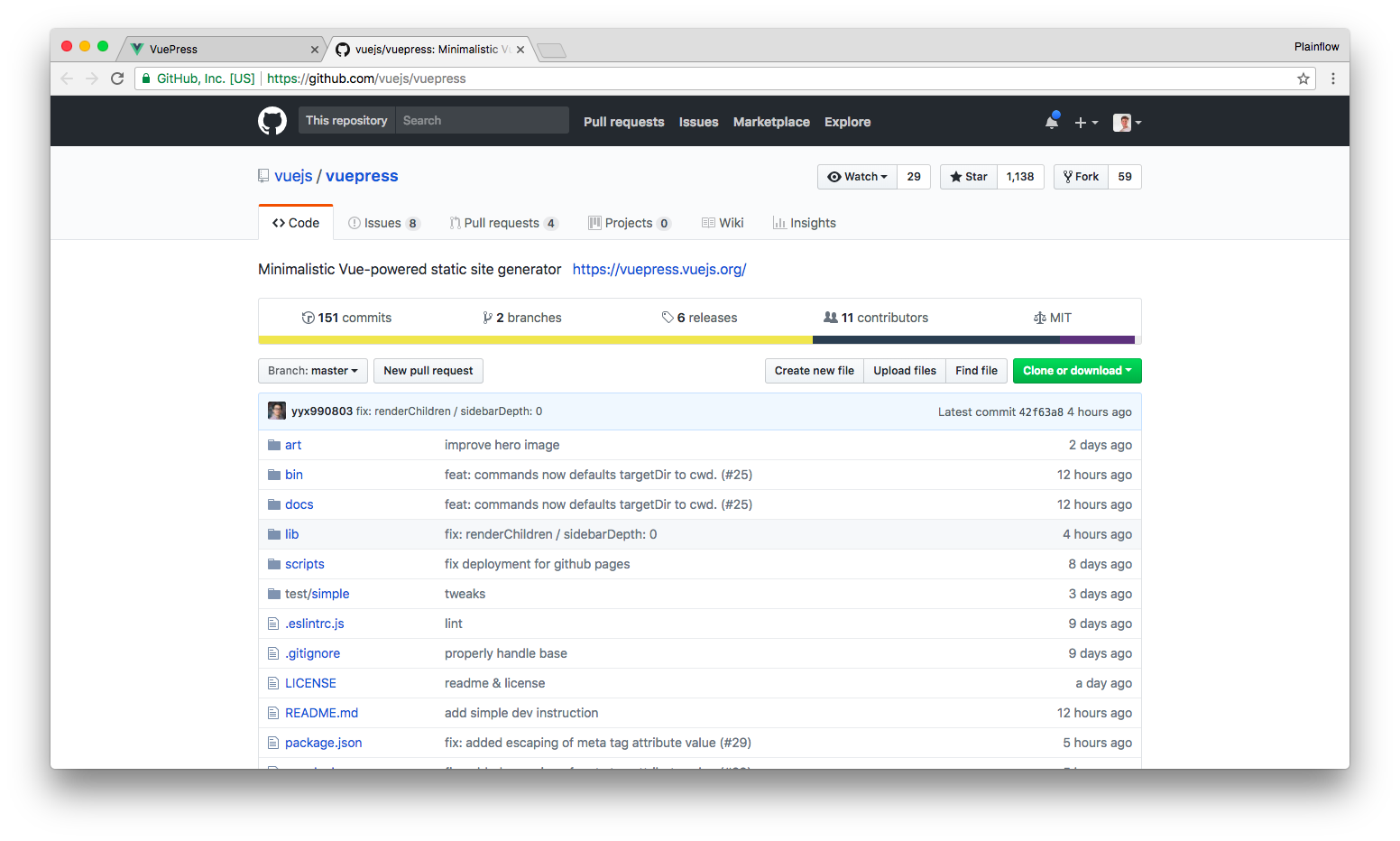Click the LICENSE file icon
Viewport: 1400px width, 841px height.
pos(273,683)
